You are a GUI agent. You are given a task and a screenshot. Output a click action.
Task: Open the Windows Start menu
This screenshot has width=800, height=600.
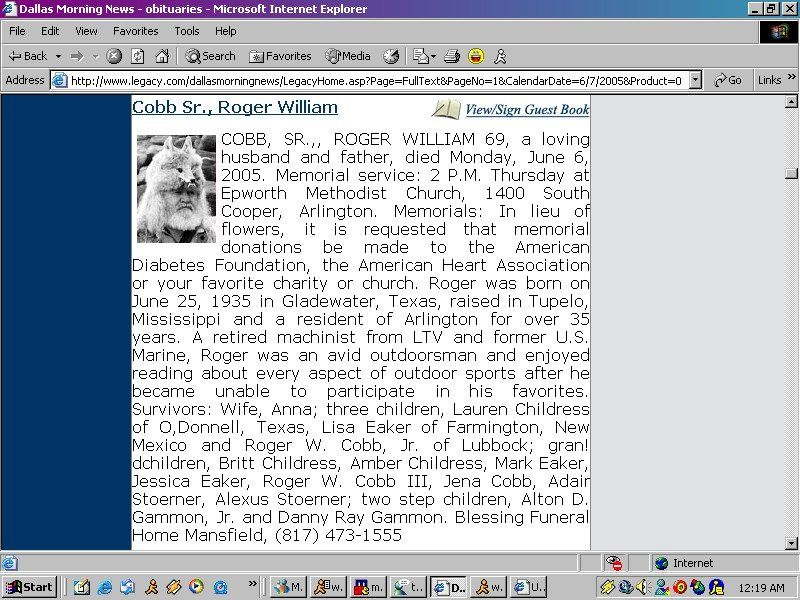[x=29, y=587]
